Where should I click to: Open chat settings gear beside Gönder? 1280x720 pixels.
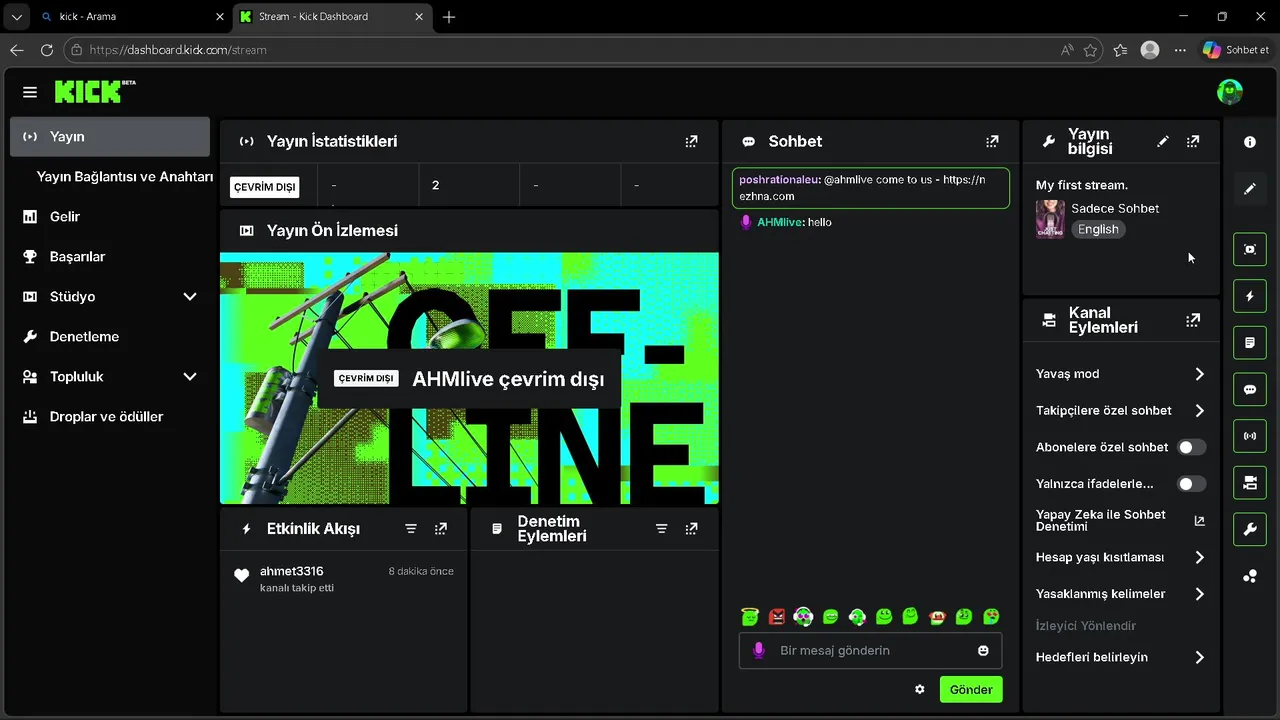coord(920,689)
